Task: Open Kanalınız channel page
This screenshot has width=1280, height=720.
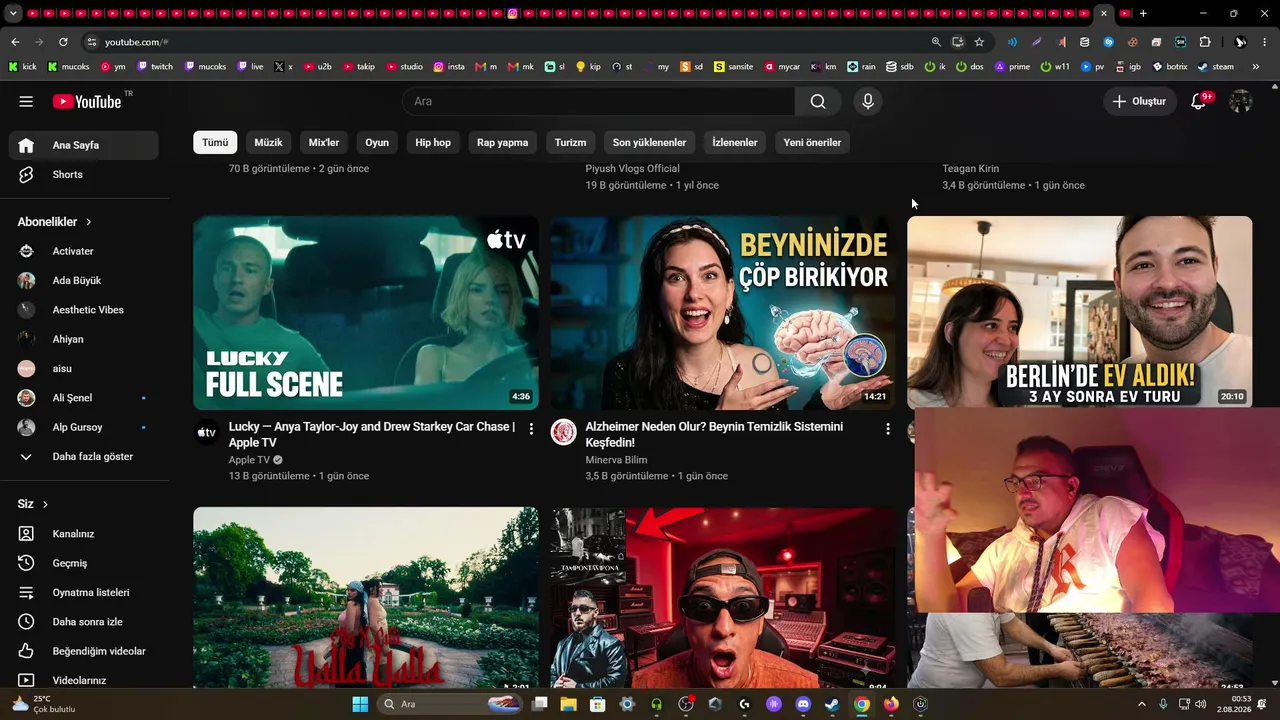Action: [84, 534]
